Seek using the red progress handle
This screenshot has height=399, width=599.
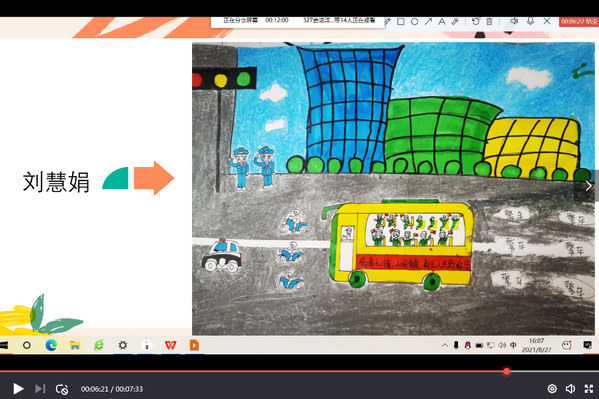(507, 371)
